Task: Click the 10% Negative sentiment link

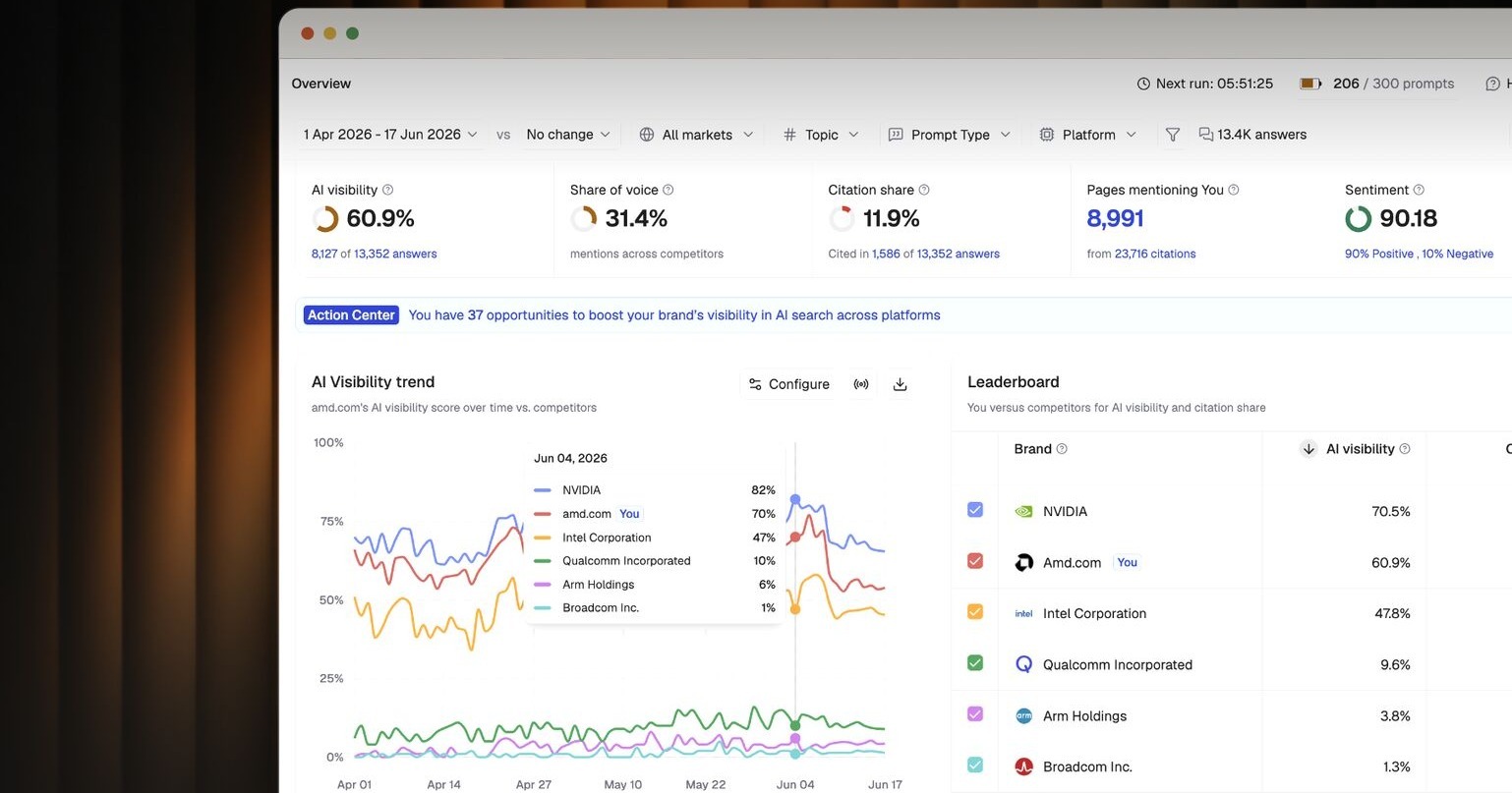Action: point(1458,254)
